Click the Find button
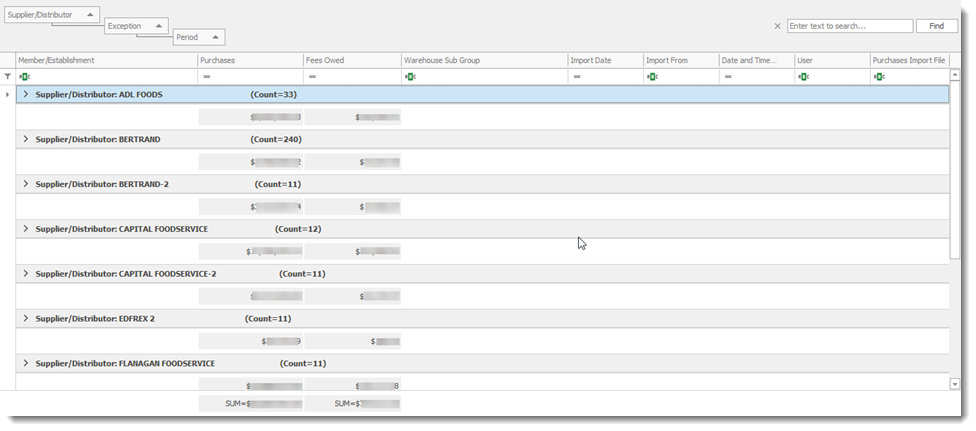This screenshot has width=976, height=431. [936, 26]
